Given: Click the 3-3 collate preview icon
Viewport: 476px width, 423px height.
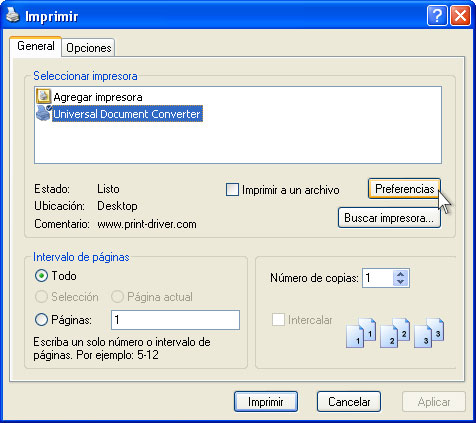Looking at the screenshot, I should 429,333.
